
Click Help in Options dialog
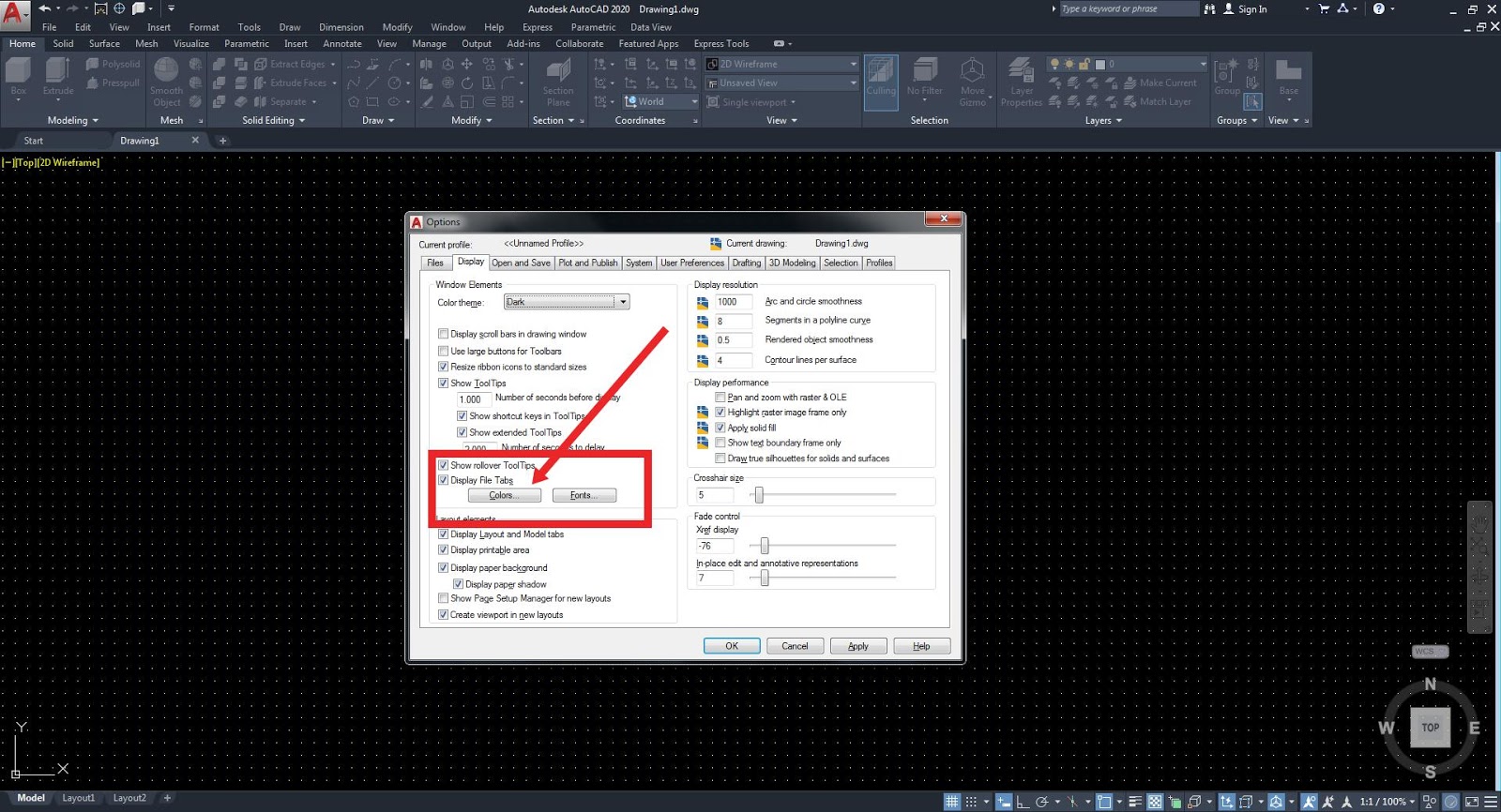coord(921,646)
